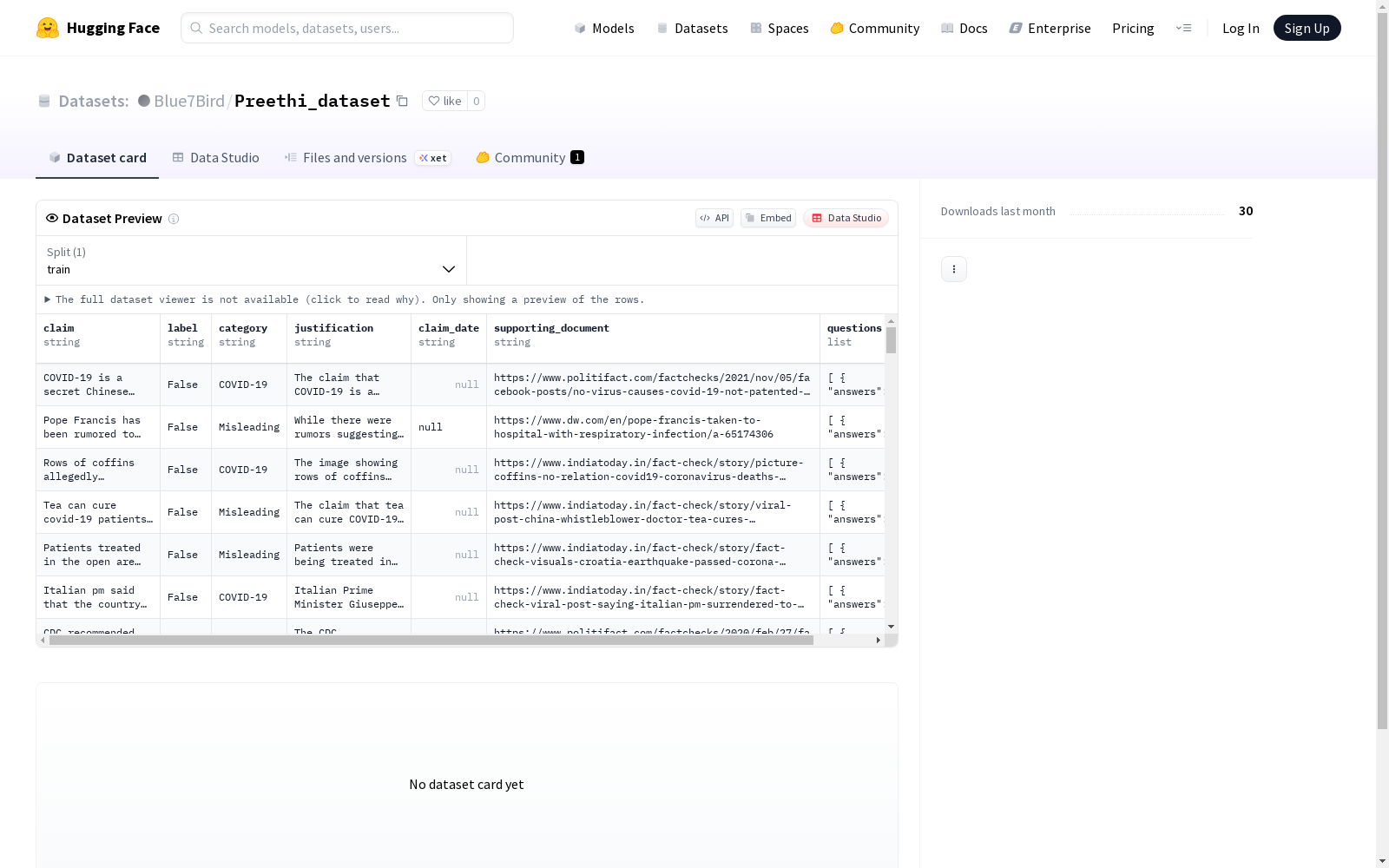
Task: Click the politifact.com supporting document URL cell
Action: (653, 385)
